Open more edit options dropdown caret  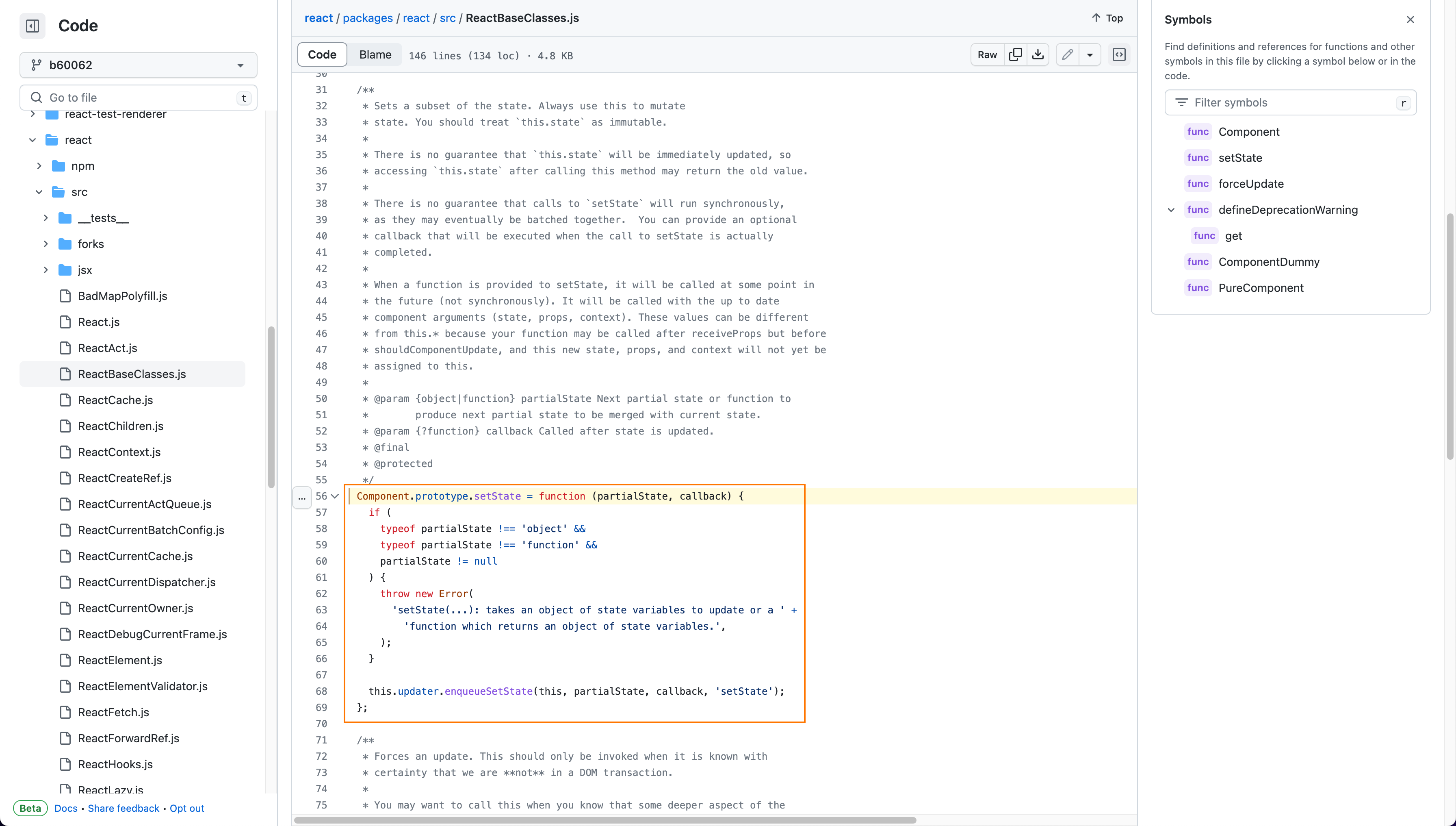pos(1090,55)
